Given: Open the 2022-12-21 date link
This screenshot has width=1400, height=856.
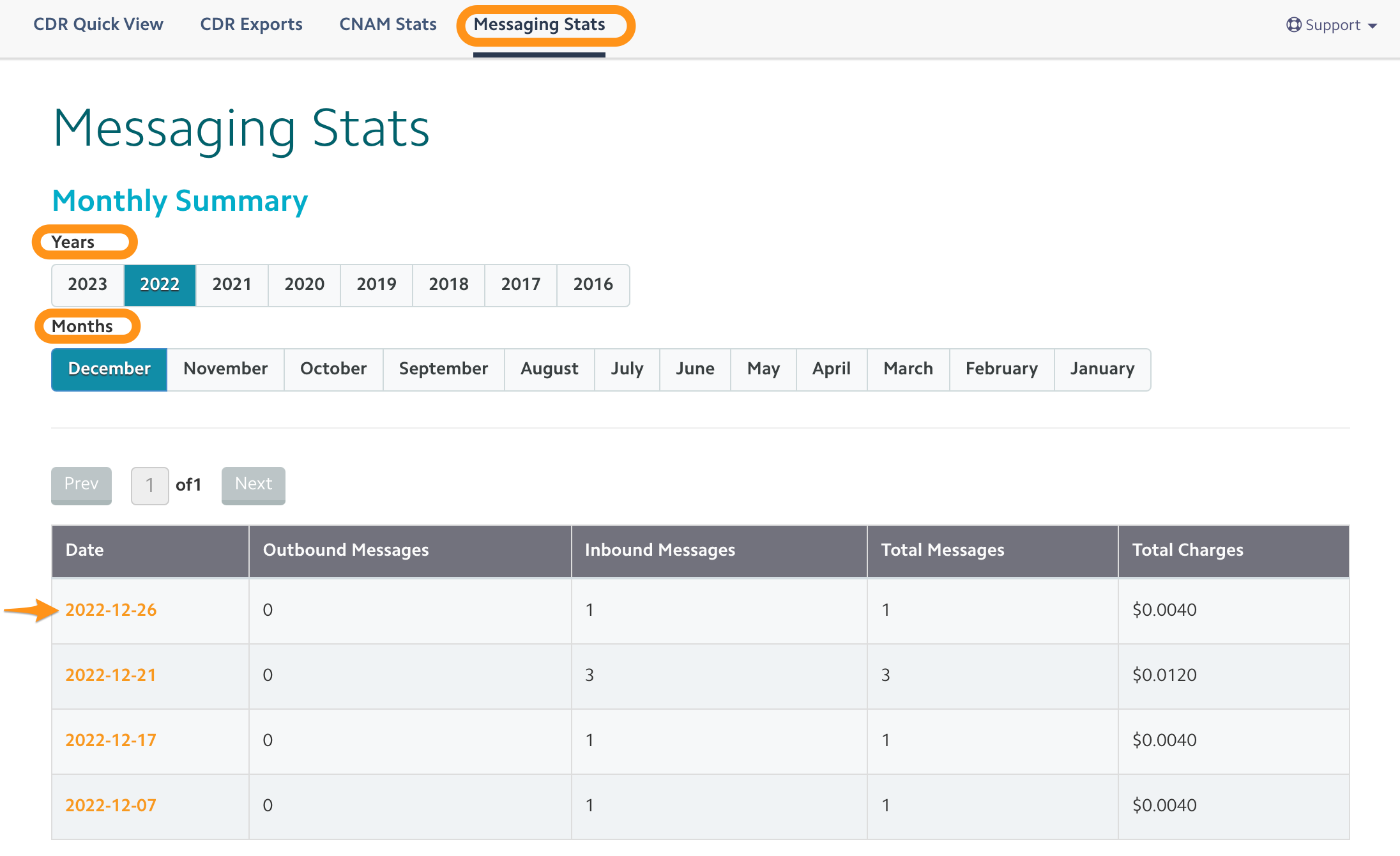Looking at the screenshot, I should 111,675.
